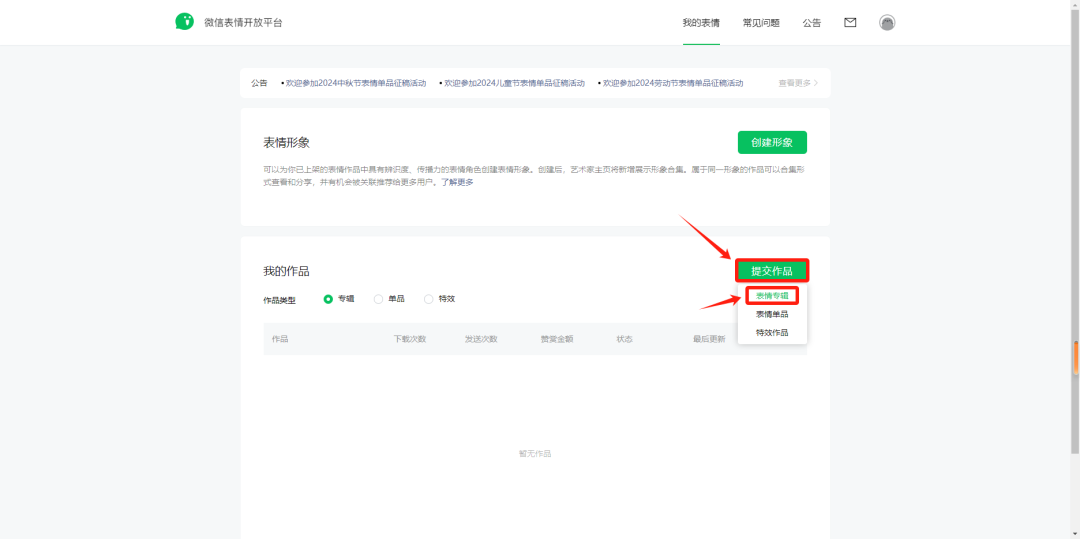Click the WeChat sticker platform logo

185,22
